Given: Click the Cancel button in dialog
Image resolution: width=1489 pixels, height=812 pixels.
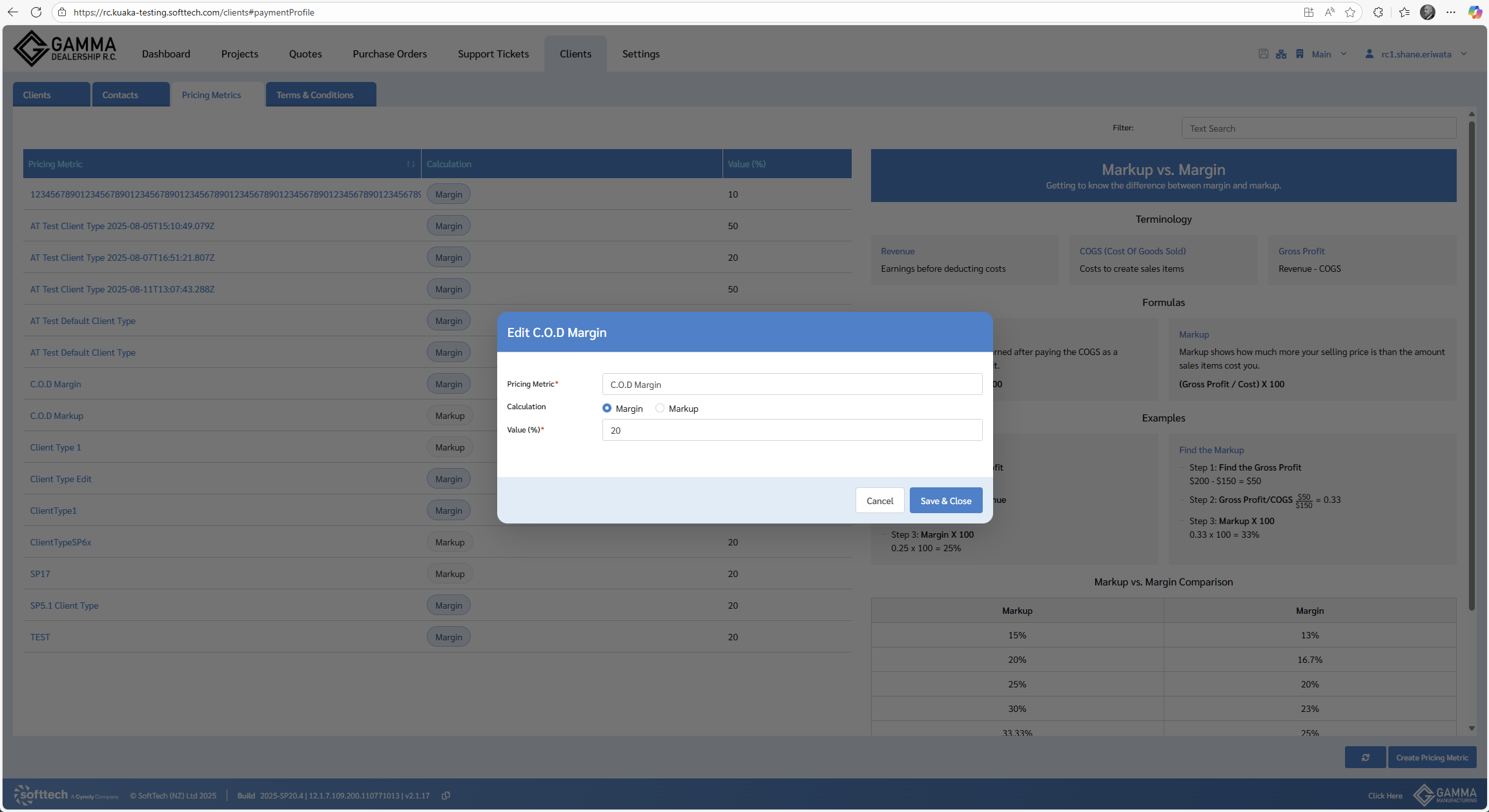Looking at the screenshot, I should 879,500.
